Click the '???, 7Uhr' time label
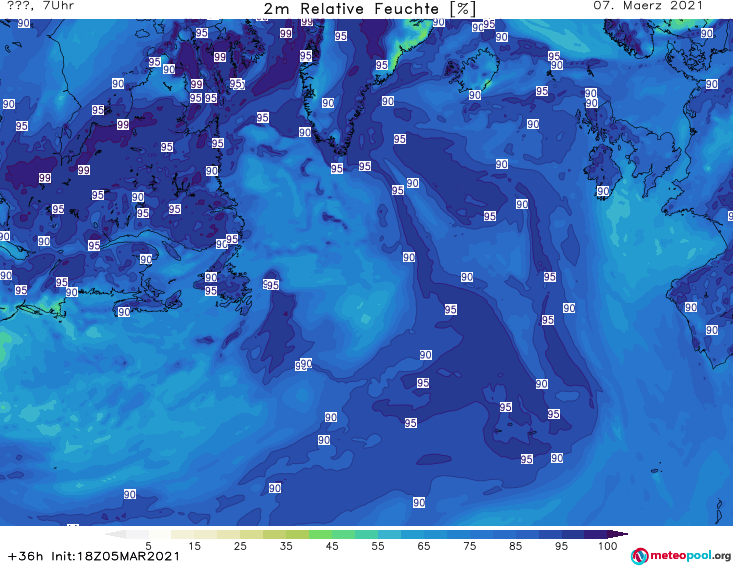 [41, 6]
